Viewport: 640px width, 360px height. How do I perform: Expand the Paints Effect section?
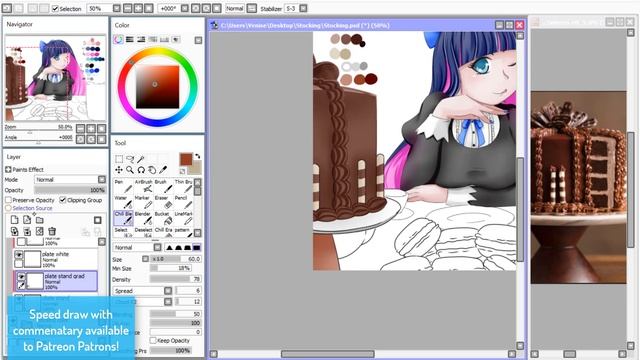tap(8, 169)
